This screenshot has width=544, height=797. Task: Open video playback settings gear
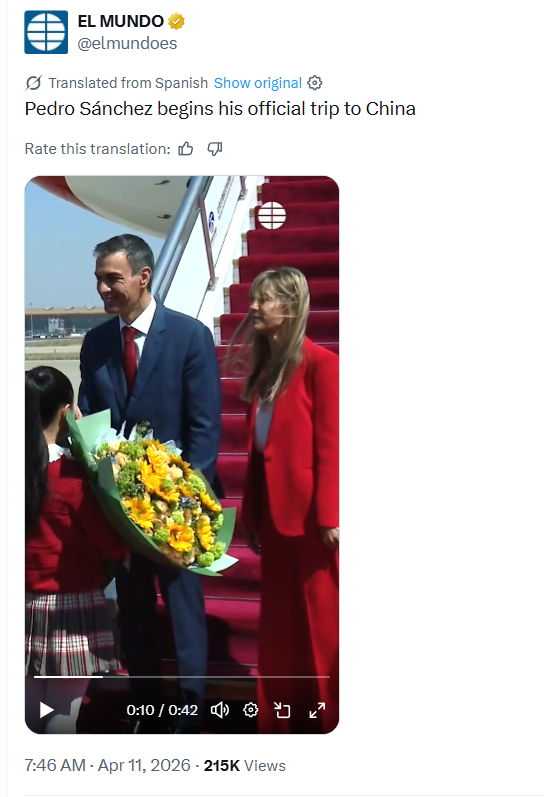[250, 710]
